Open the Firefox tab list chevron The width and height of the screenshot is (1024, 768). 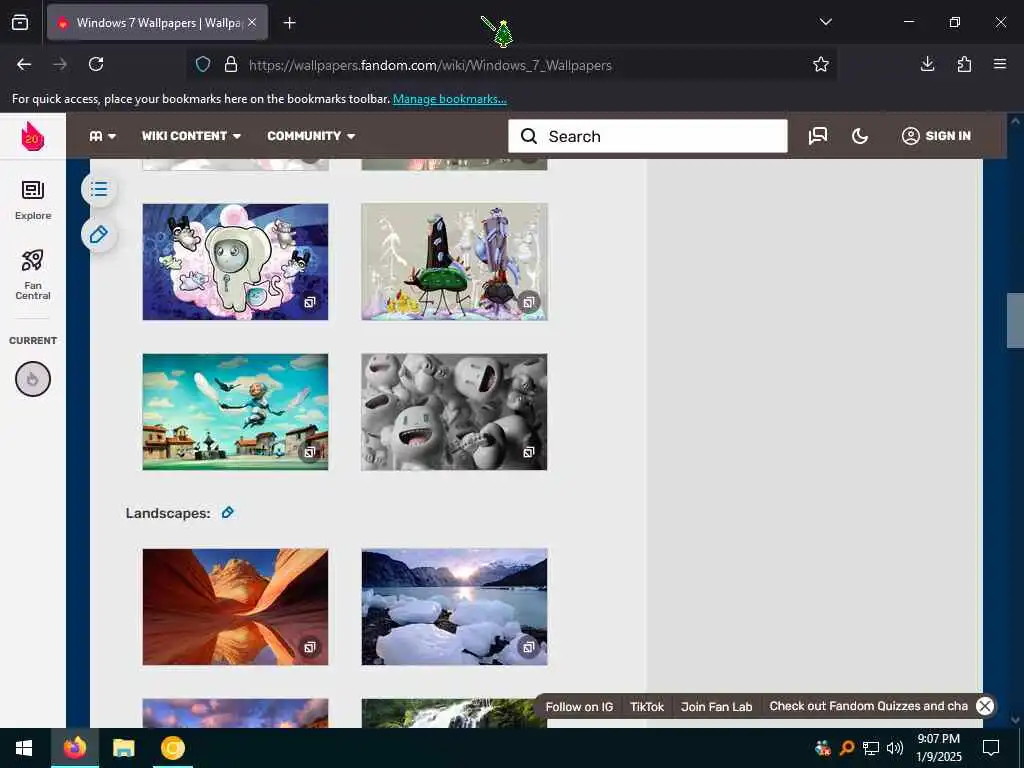(825, 22)
